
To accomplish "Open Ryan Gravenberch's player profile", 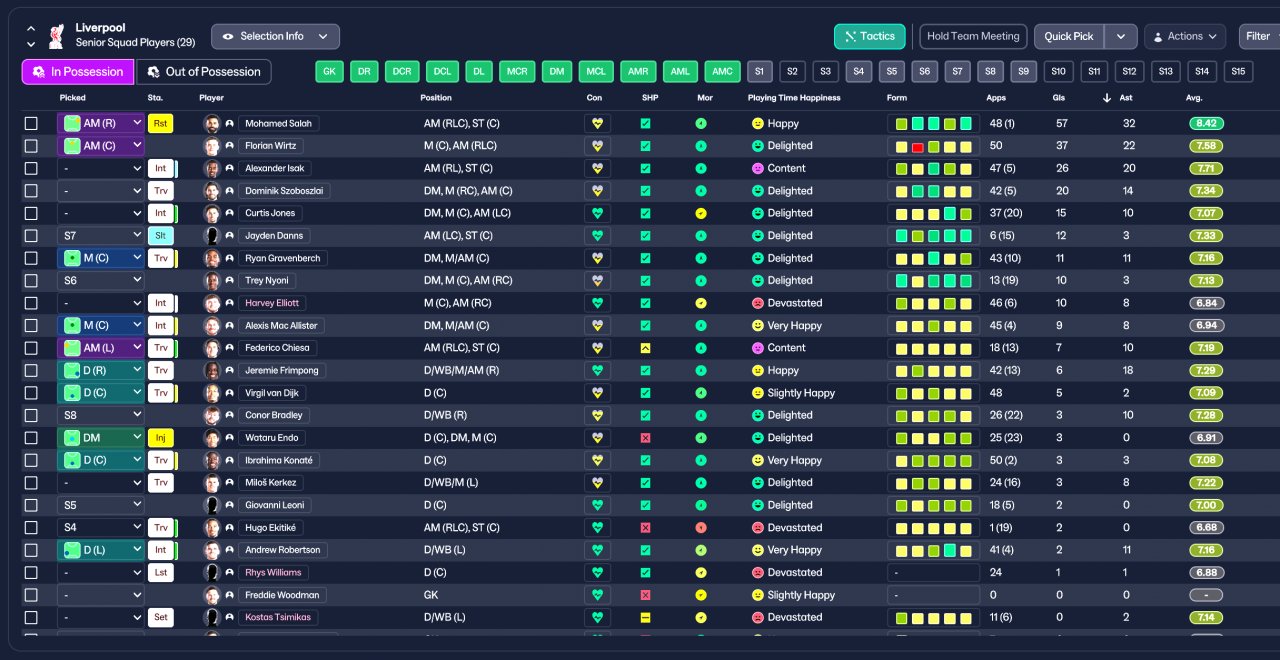I will pos(283,258).
